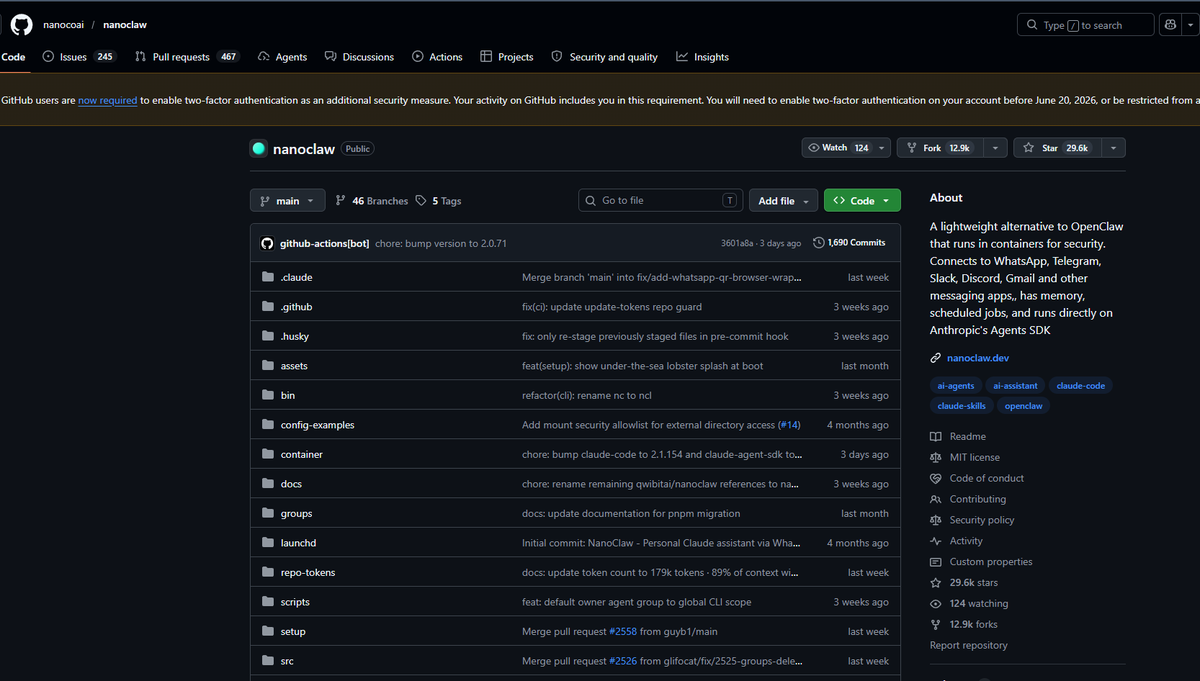
Task: Open the nanoclaw.dev website link
Action: tap(977, 358)
